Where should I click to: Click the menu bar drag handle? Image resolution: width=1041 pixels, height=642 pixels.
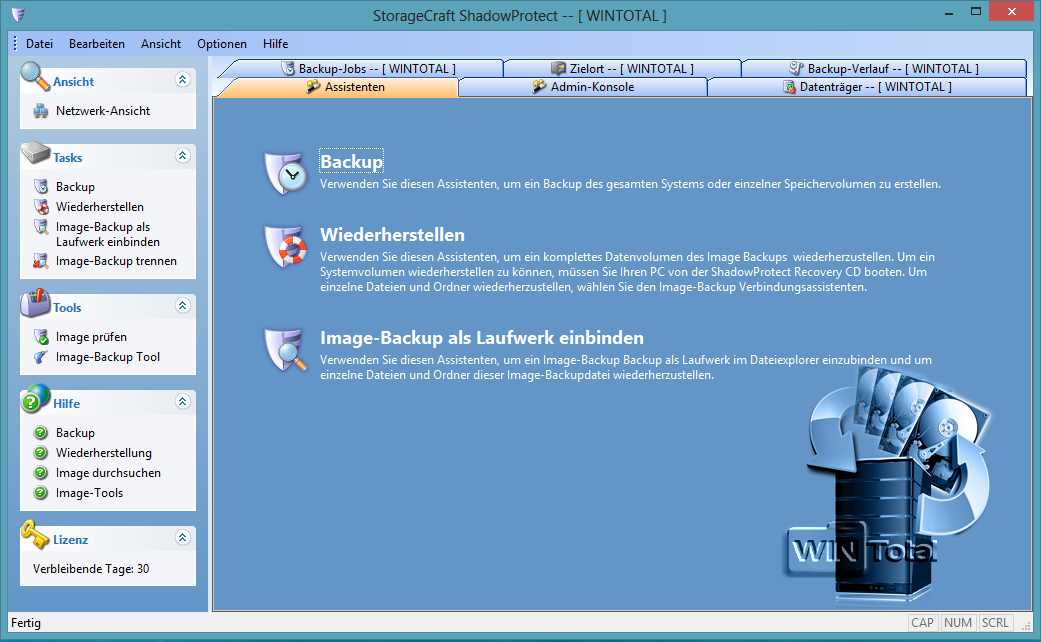15,44
